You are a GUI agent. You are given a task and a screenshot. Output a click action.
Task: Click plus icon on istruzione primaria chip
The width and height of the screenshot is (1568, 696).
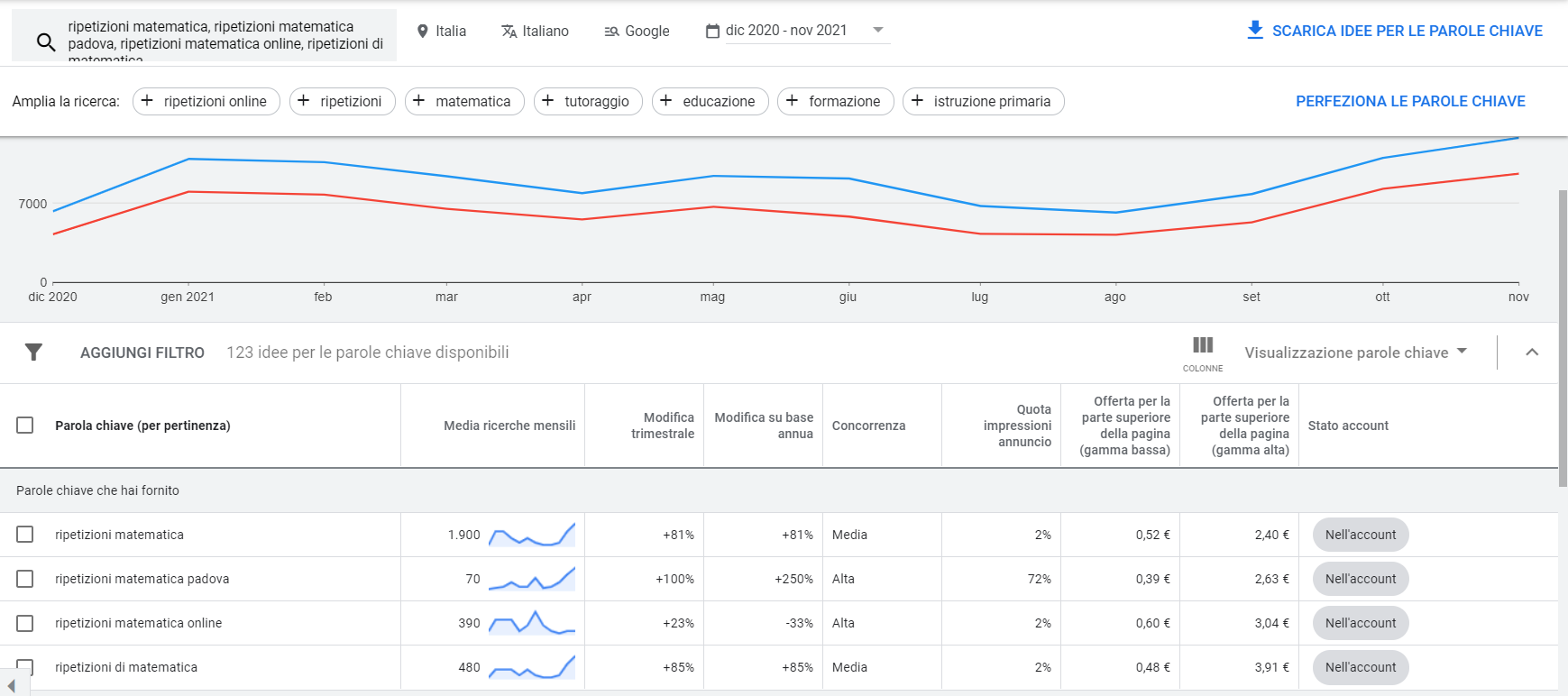click(917, 101)
